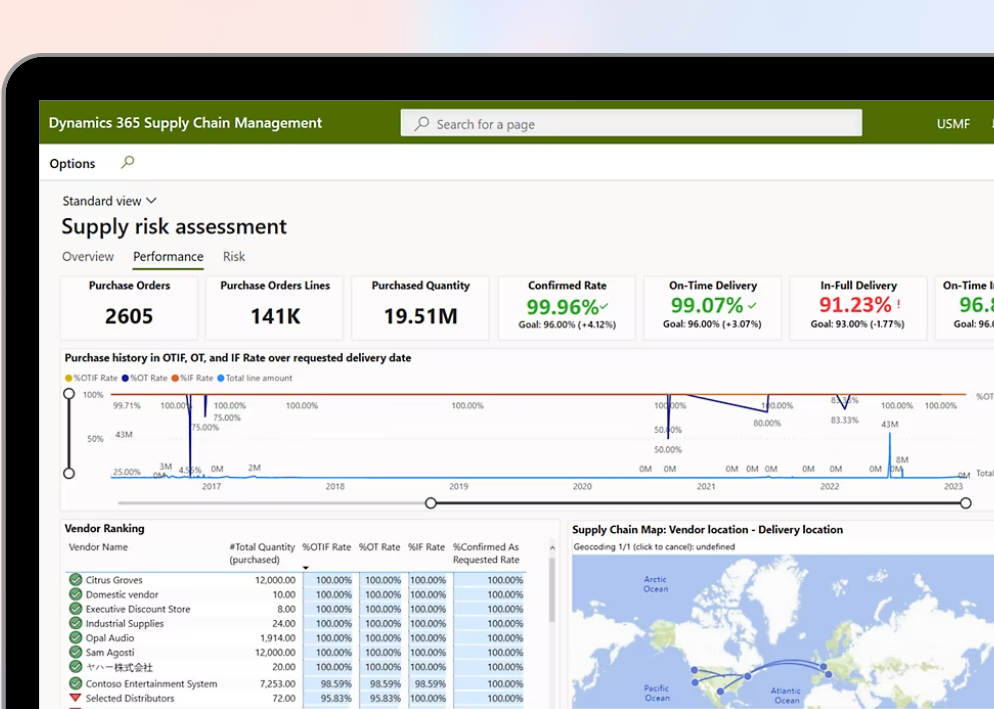This screenshot has height=709, width=994.
Task: Sort by the Vendor Name column header
Action: pos(98,547)
